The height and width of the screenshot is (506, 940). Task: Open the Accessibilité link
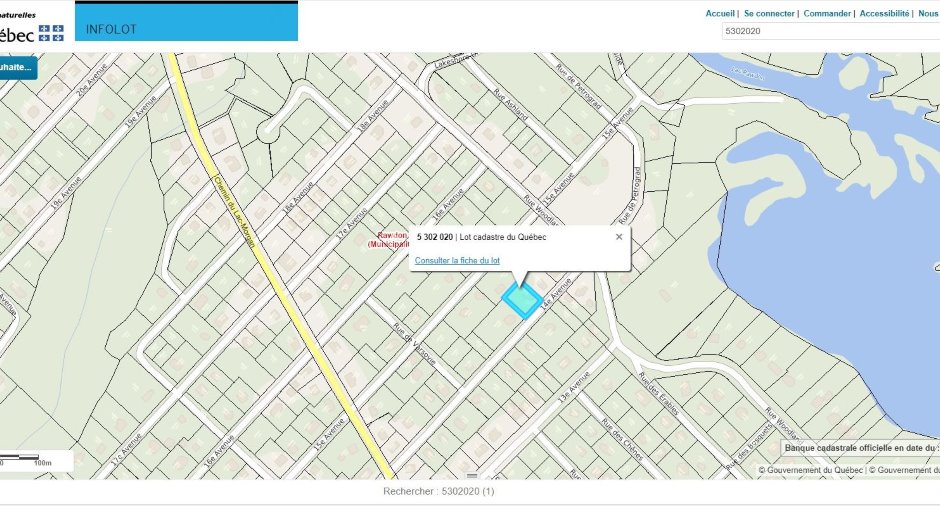tap(884, 13)
